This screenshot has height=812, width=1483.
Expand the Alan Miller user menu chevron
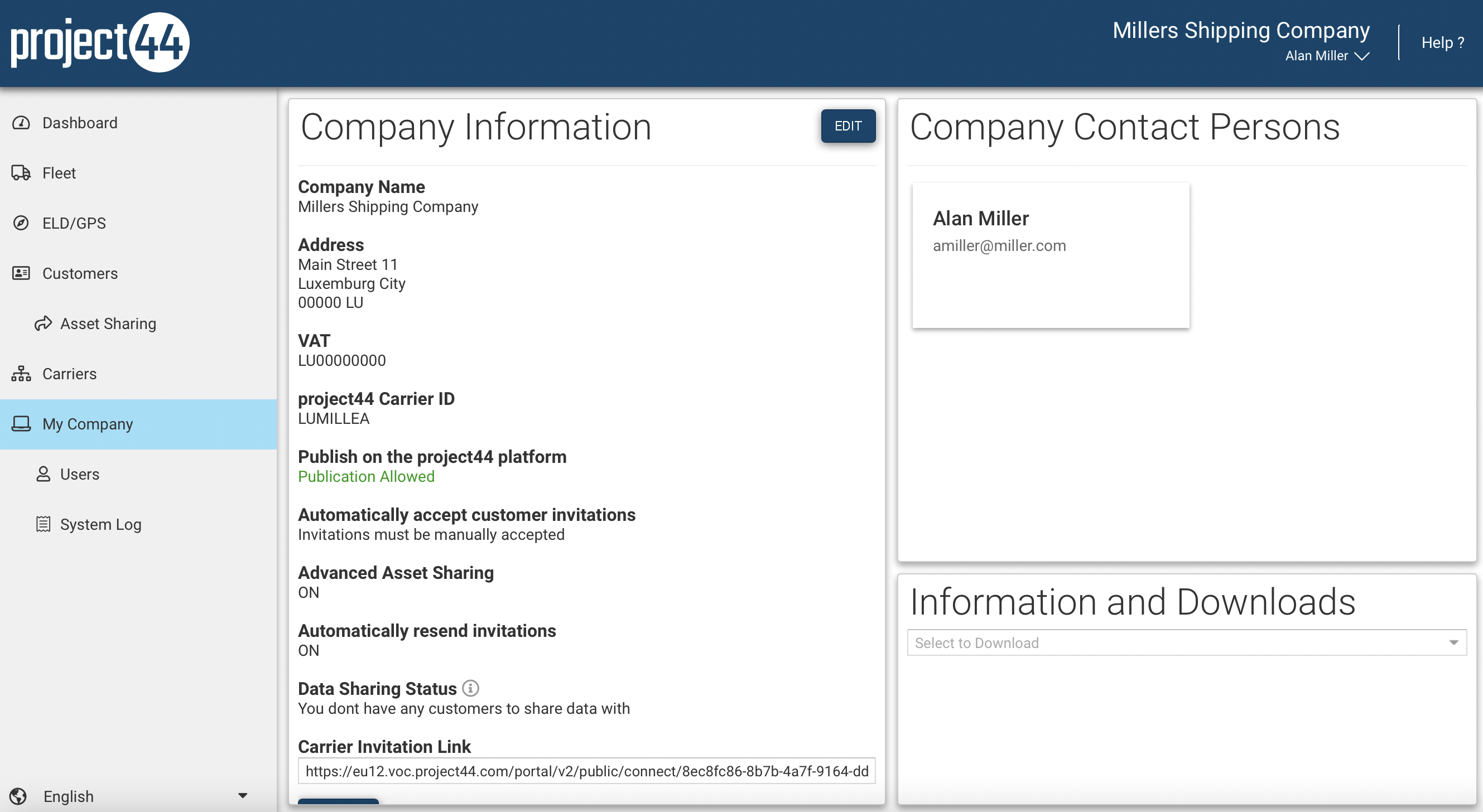tap(1361, 56)
